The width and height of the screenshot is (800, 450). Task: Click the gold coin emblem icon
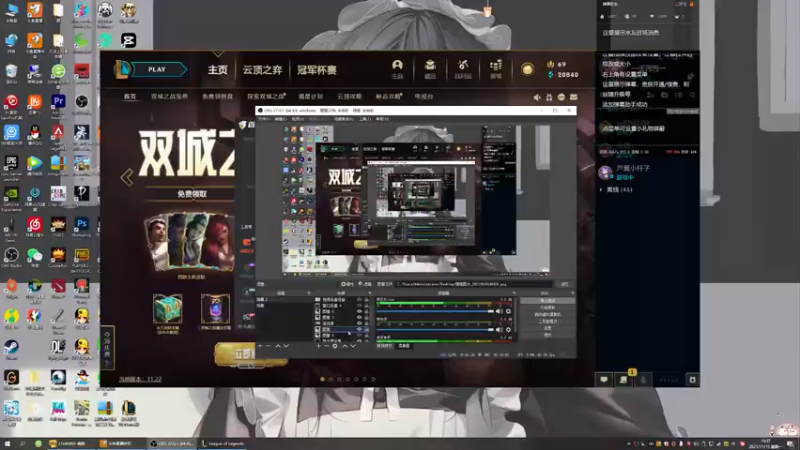click(527, 69)
